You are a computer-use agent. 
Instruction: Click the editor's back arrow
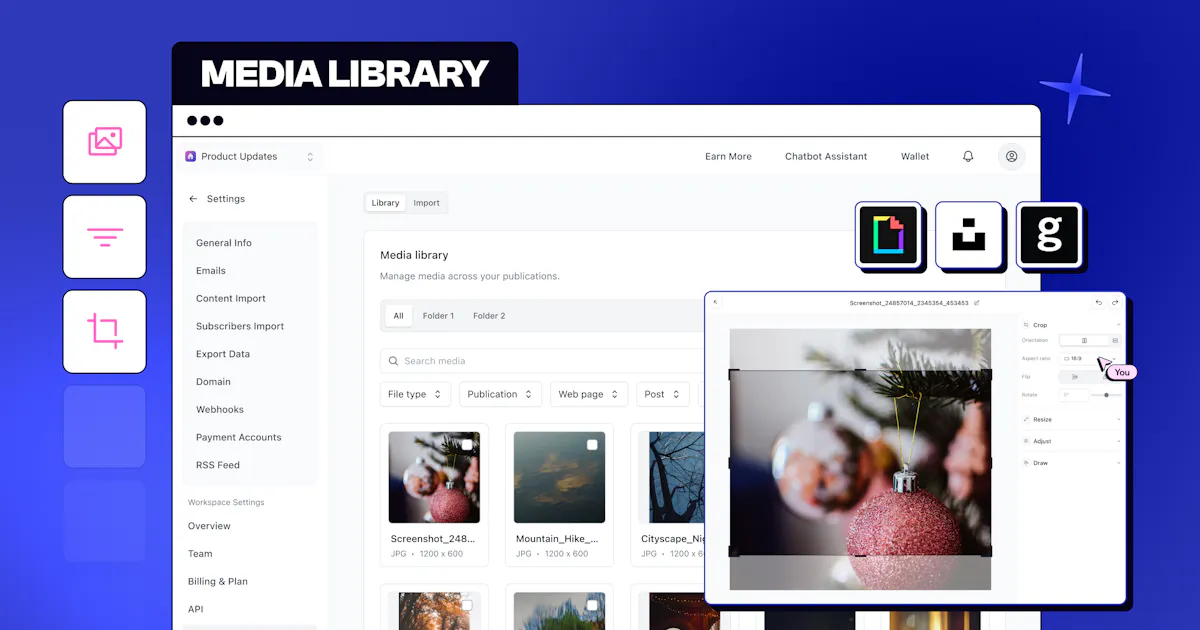(715, 302)
